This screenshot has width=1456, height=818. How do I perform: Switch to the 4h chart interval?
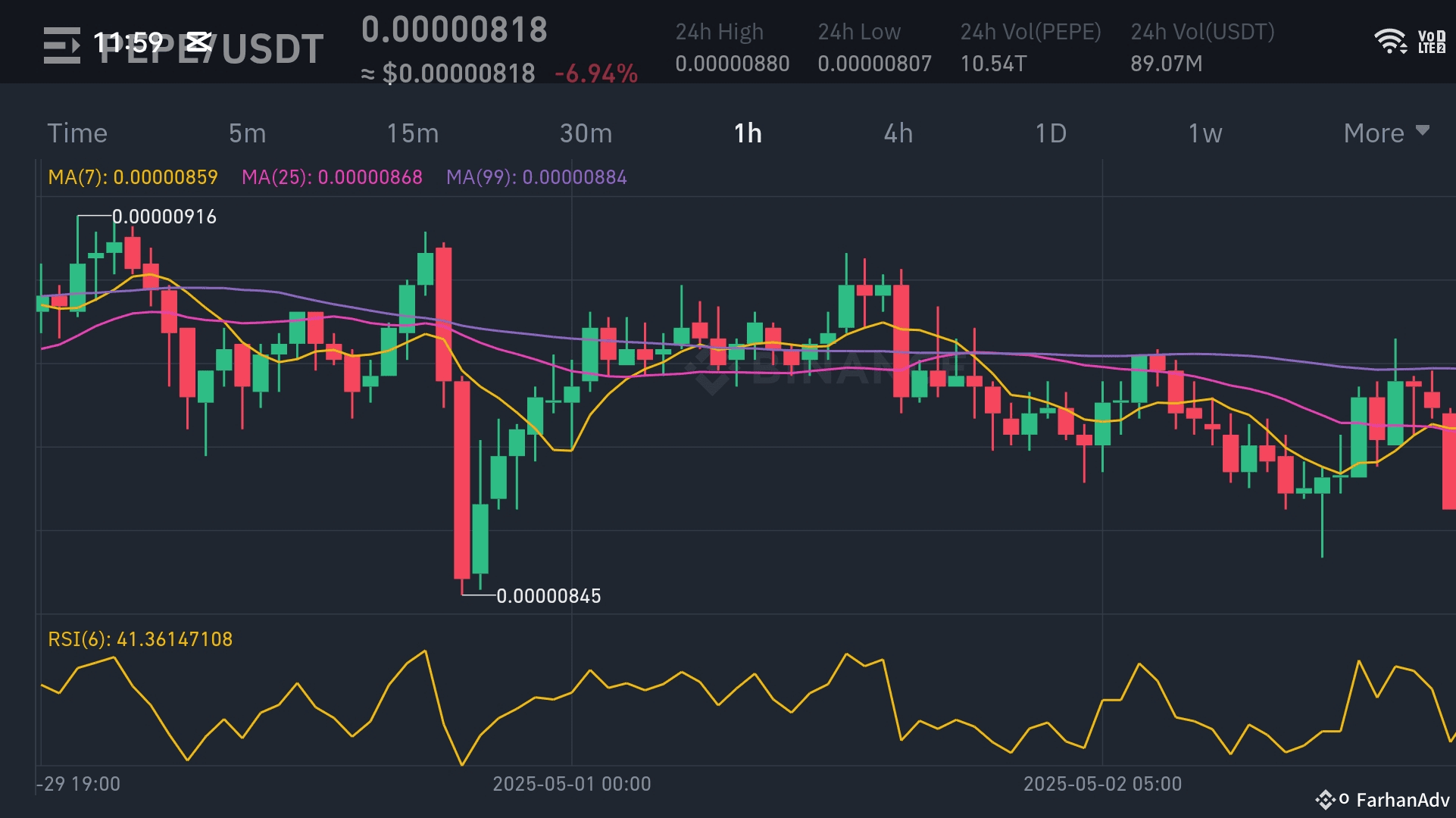[x=898, y=133]
